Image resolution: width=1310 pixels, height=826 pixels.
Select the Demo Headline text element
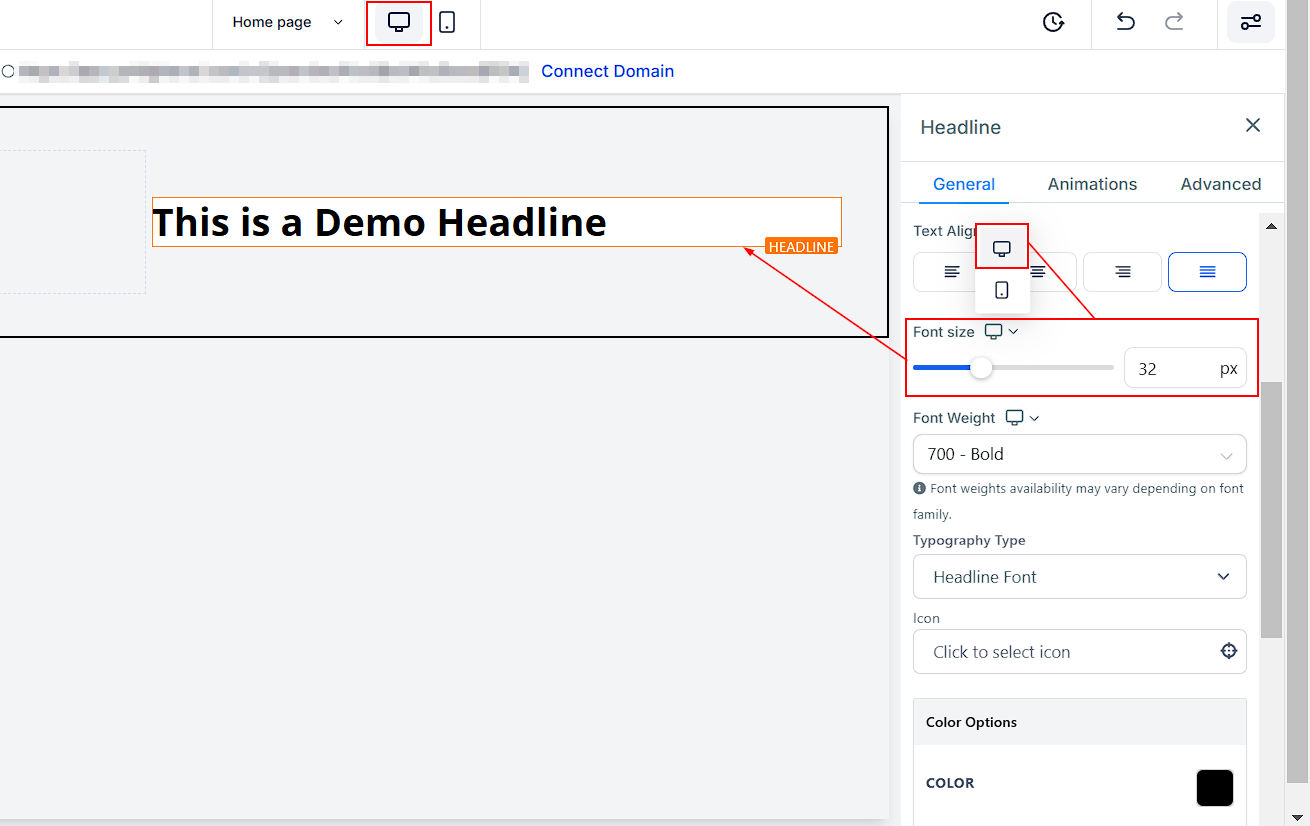496,222
